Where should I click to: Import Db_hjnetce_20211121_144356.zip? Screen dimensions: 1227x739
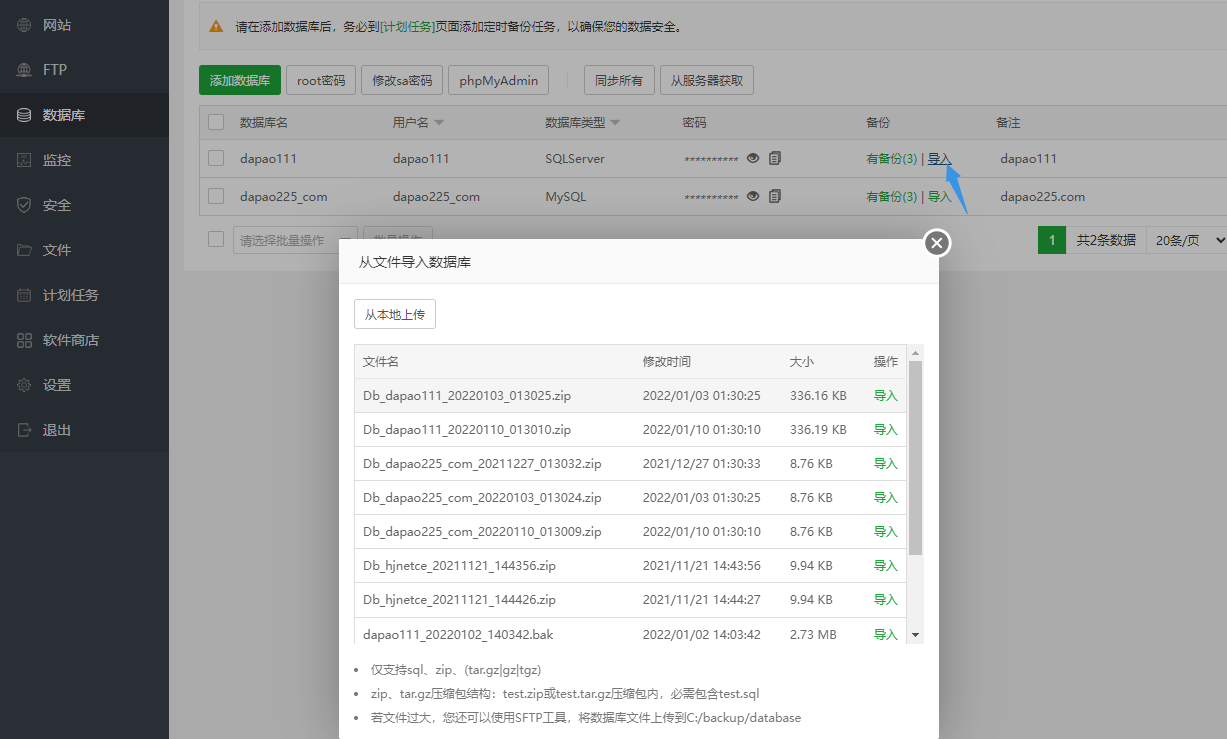pyautogui.click(x=885, y=566)
